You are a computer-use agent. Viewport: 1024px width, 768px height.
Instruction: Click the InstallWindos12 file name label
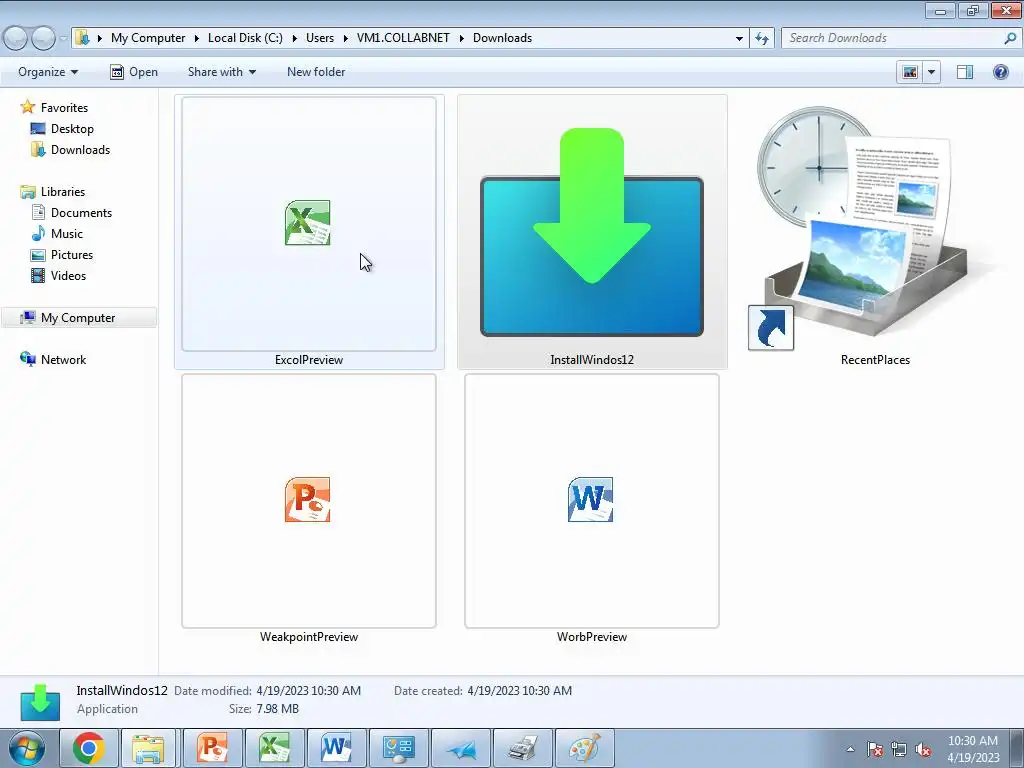tap(592, 360)
